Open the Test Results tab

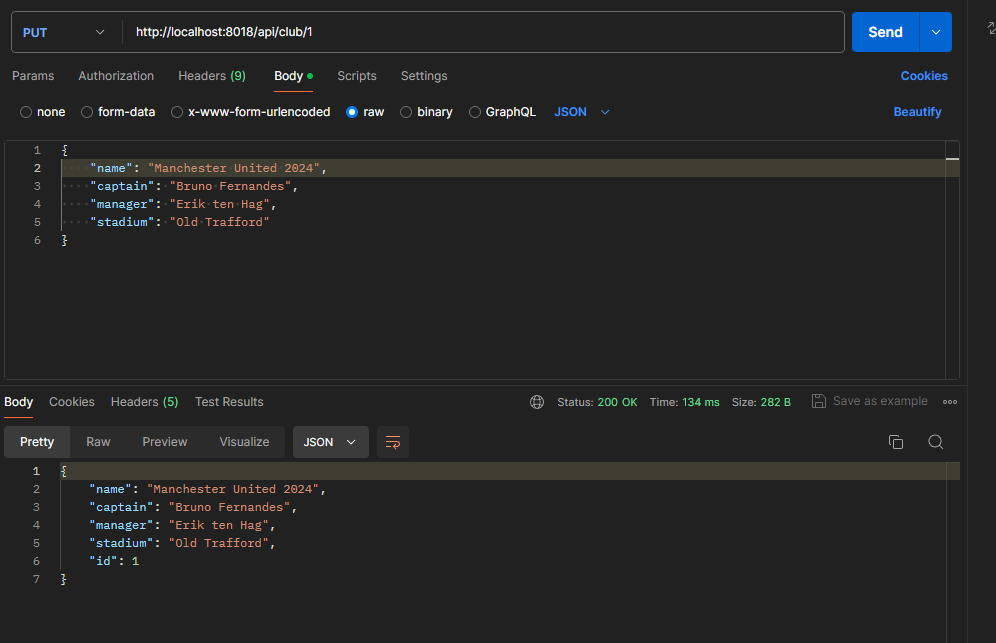229,402
